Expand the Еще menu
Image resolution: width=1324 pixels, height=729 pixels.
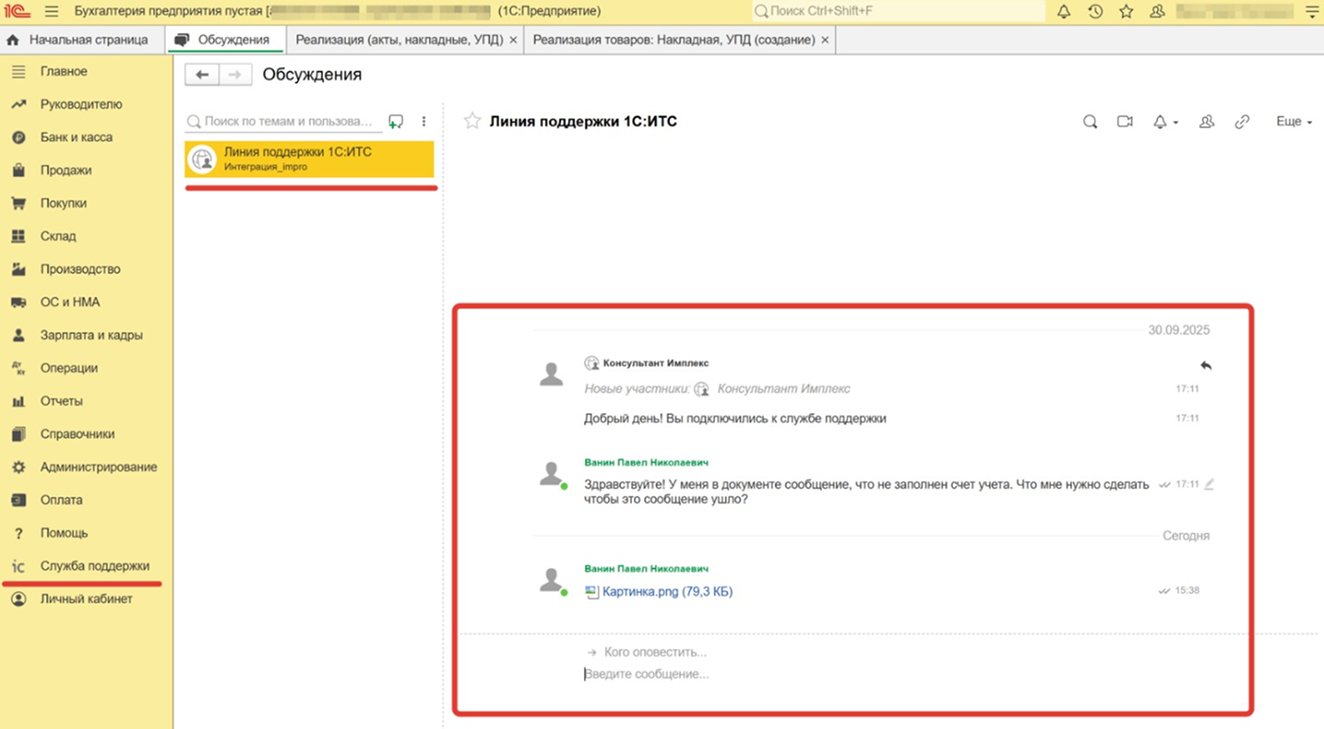(1294, 122)
